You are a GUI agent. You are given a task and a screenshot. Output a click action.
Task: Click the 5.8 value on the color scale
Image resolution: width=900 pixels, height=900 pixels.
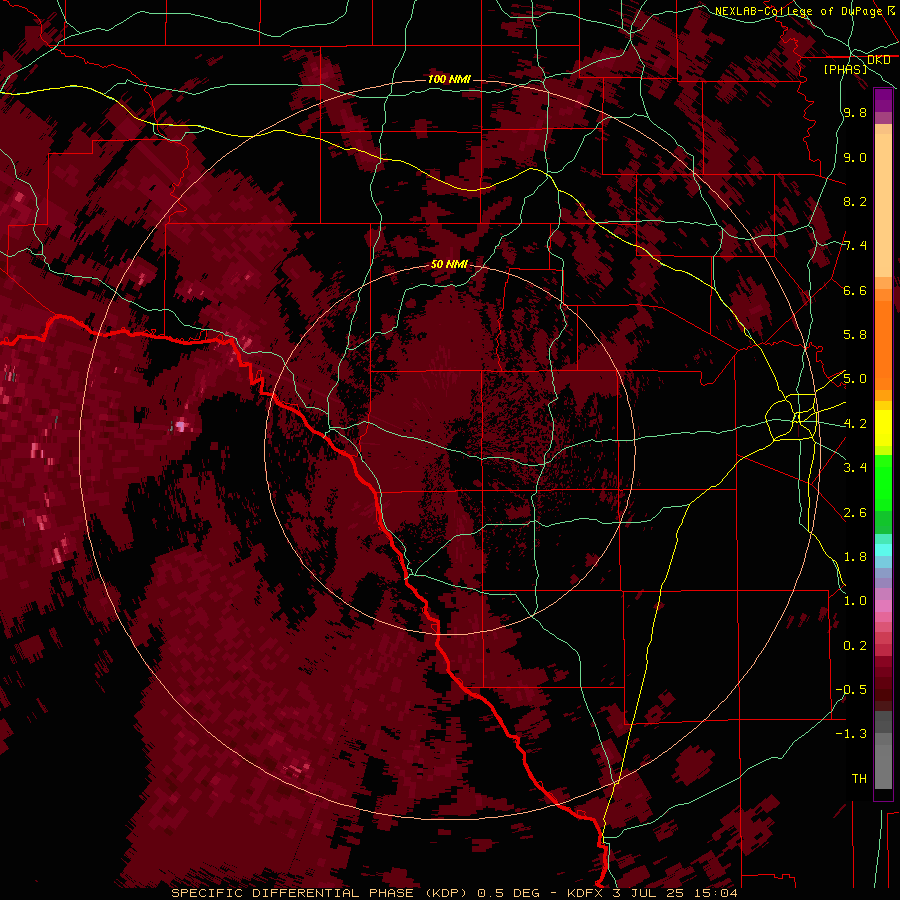(855, 335)
